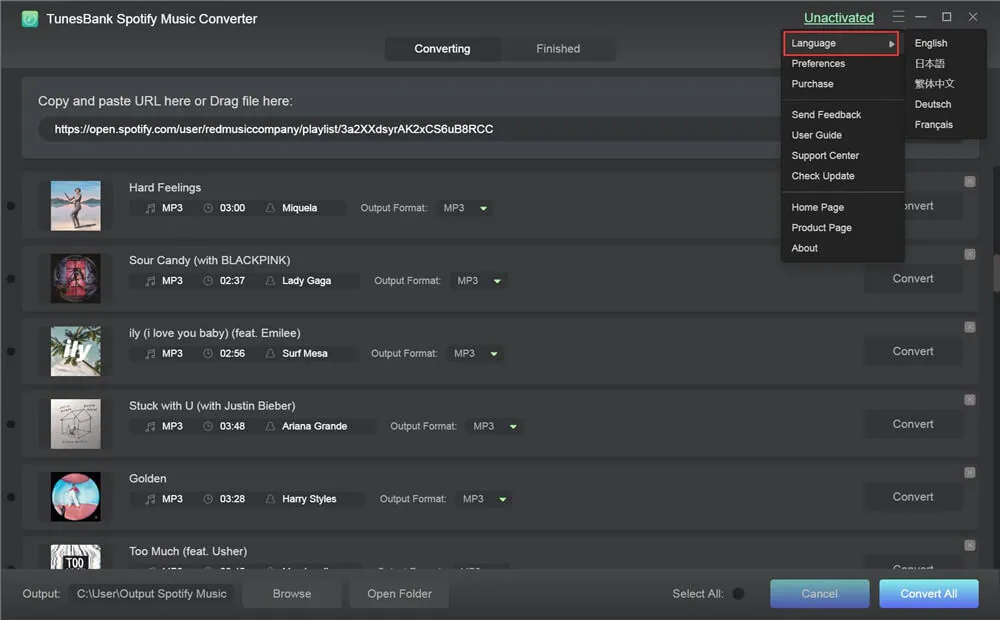1000x620 pixels.
Task: Choose English language option
Action: [x=930, y=43]
